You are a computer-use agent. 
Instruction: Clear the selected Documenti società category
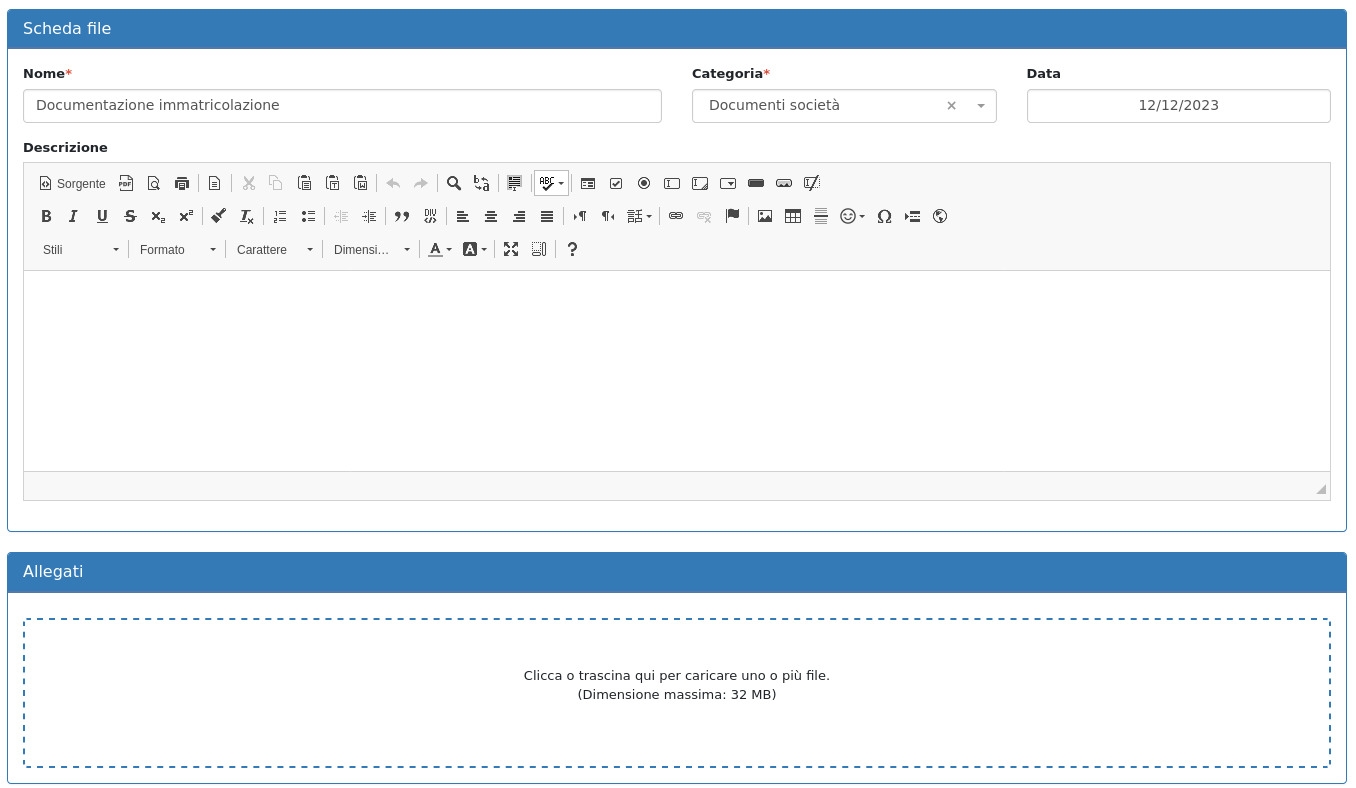[951, 106]
